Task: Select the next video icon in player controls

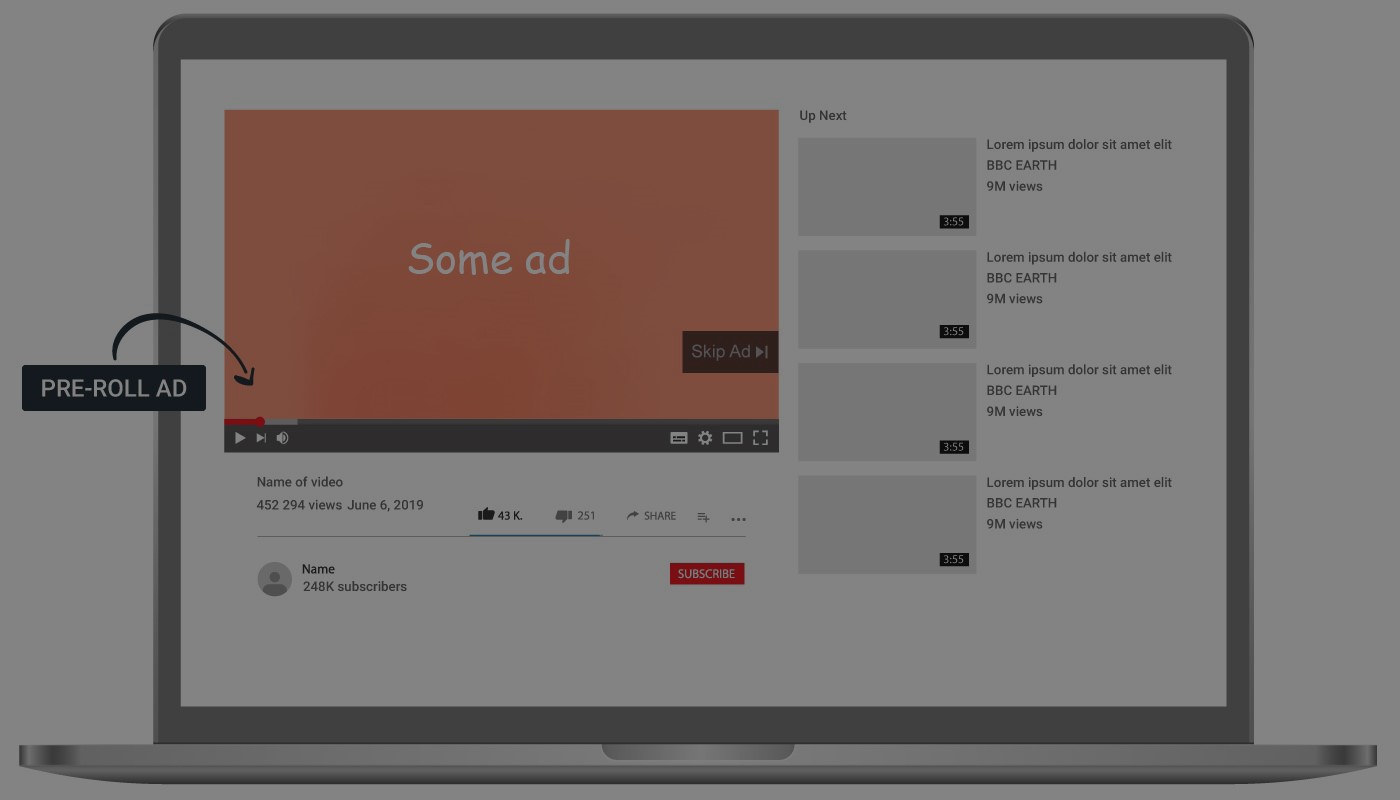Action: click(x=262, y=437)
